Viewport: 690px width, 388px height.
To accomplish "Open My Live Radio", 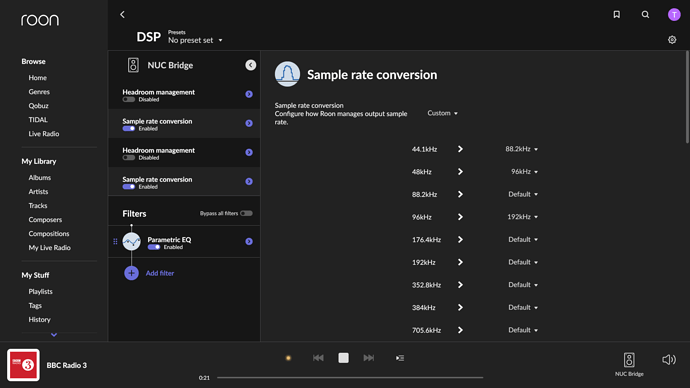I will click(49, 248).
